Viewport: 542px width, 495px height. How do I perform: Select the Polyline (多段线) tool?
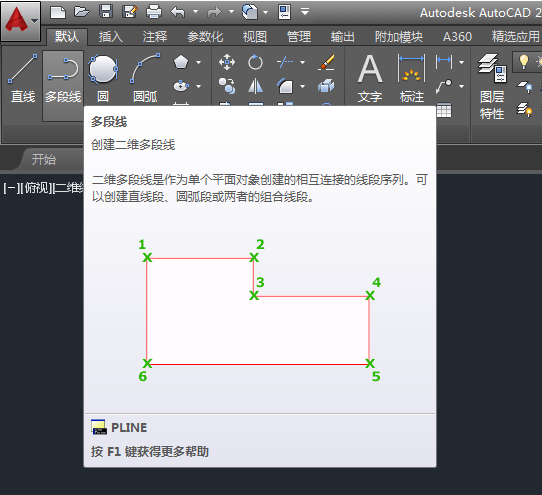coord(63,79)
